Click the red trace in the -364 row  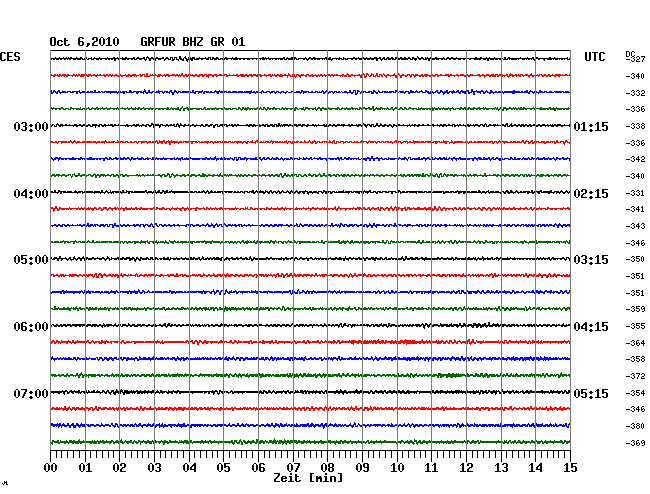coord(310,342)
